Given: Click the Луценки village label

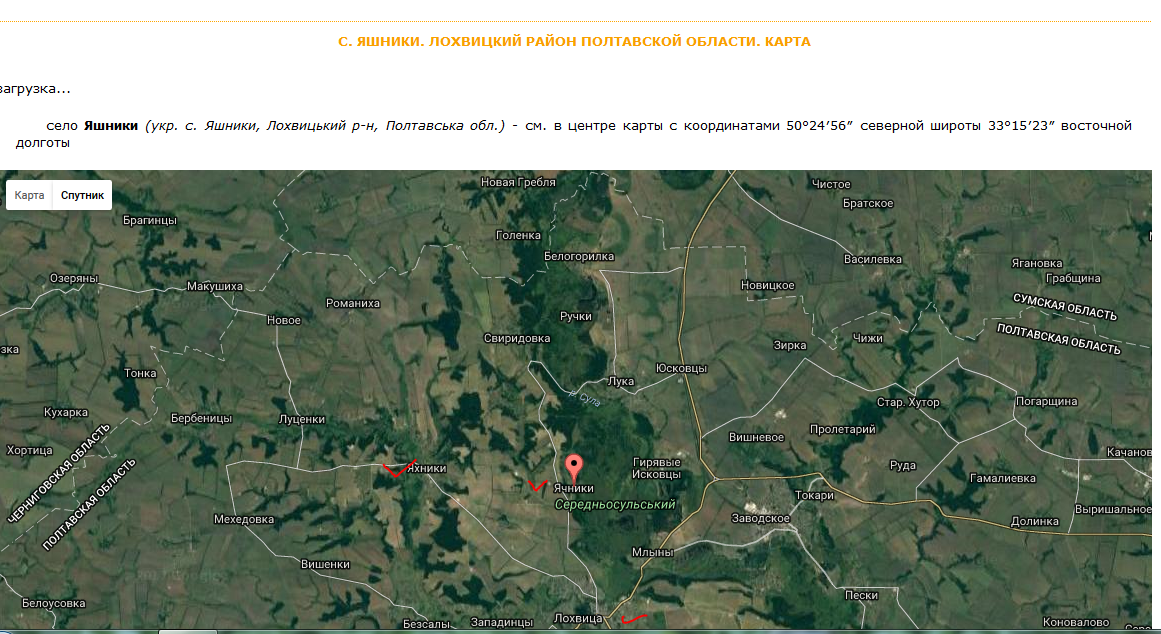Looking at the screenshot, I should [x=301, y=419].
